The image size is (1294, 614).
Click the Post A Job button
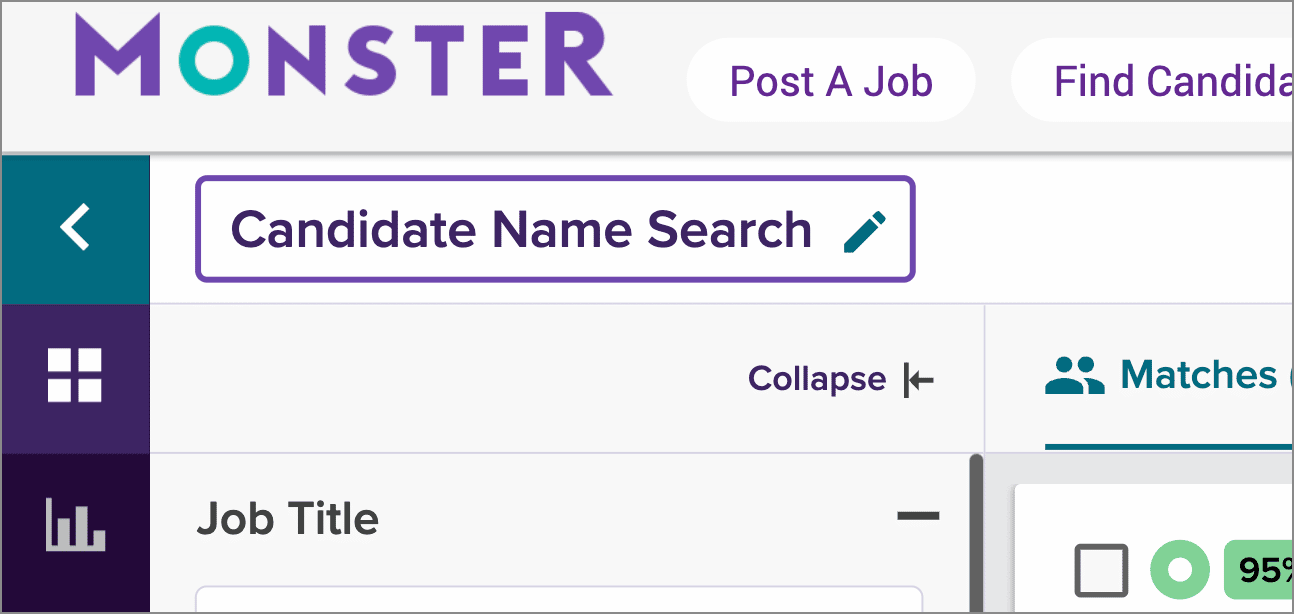[x=831, y=81]
